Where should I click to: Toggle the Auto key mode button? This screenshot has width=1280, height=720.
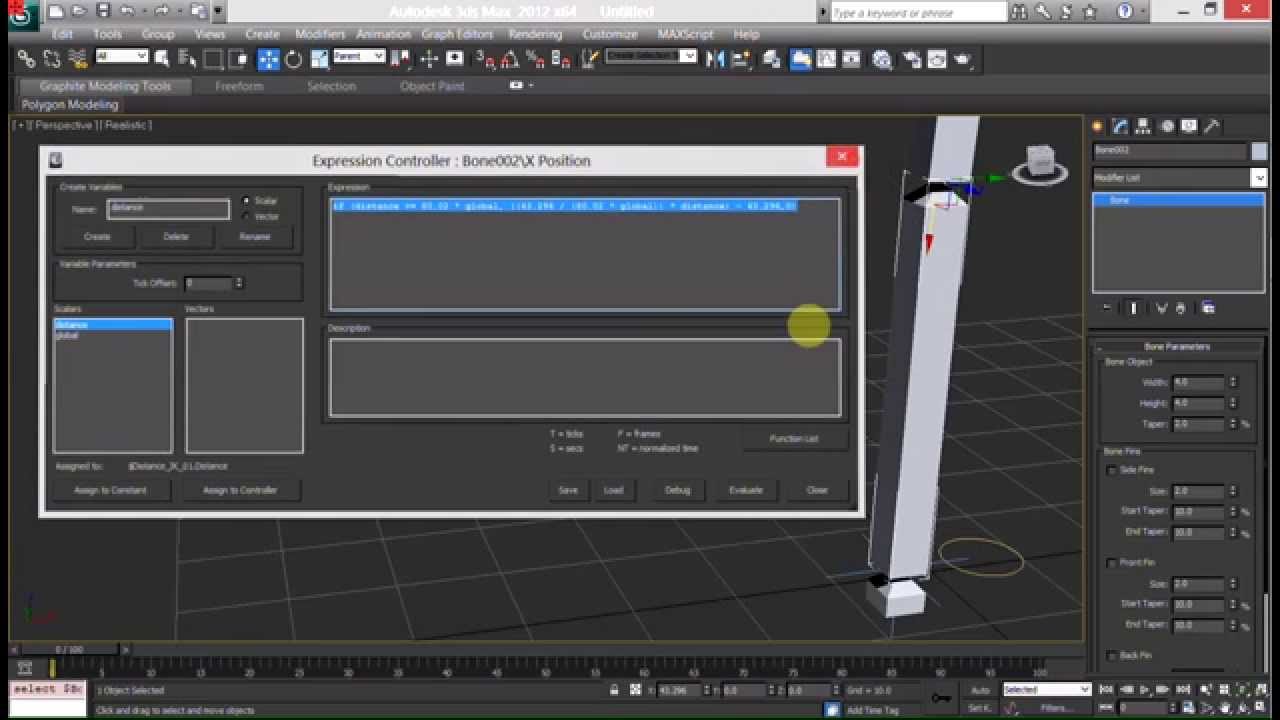980,690
